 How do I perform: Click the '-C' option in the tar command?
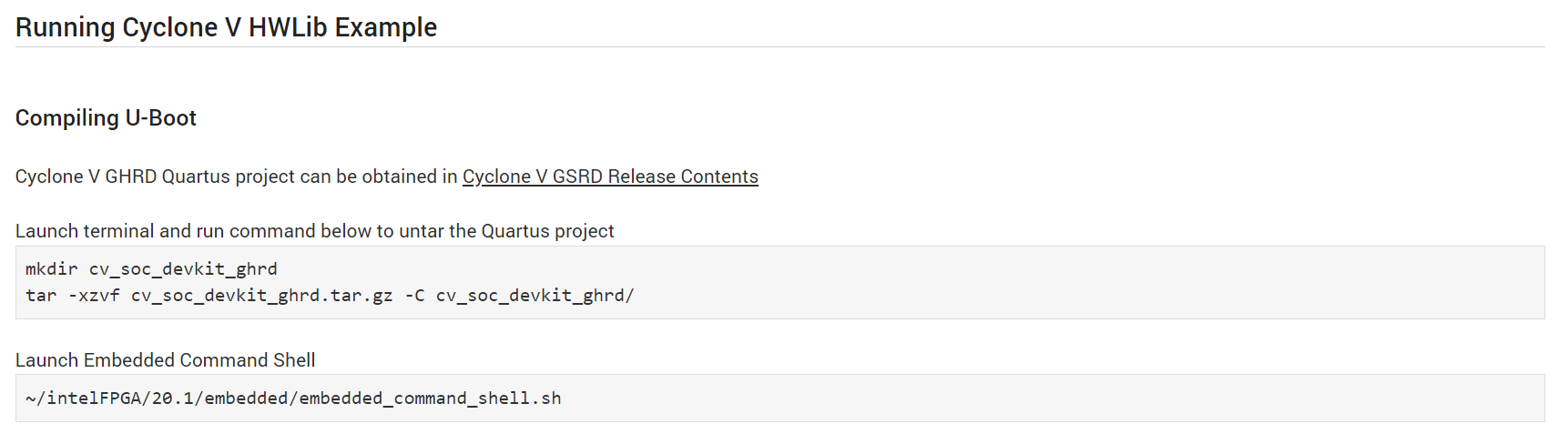coord(415,296)
